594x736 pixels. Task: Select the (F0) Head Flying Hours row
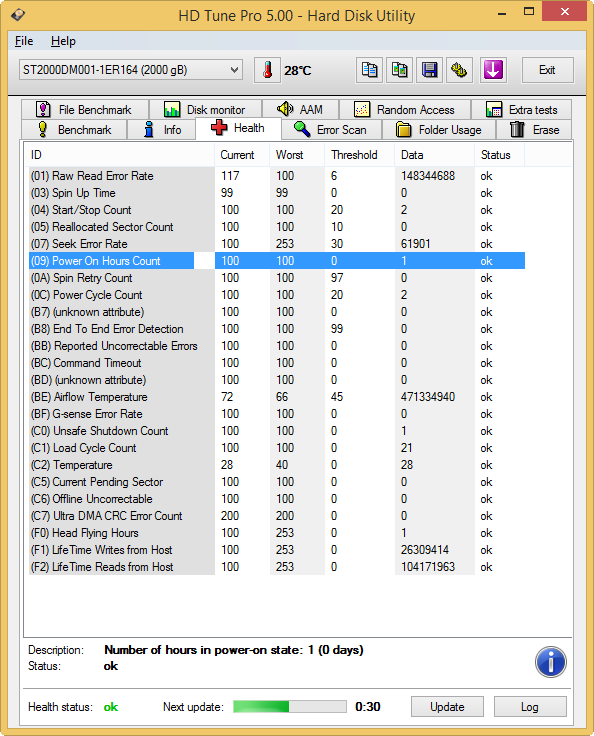(277, 533)
